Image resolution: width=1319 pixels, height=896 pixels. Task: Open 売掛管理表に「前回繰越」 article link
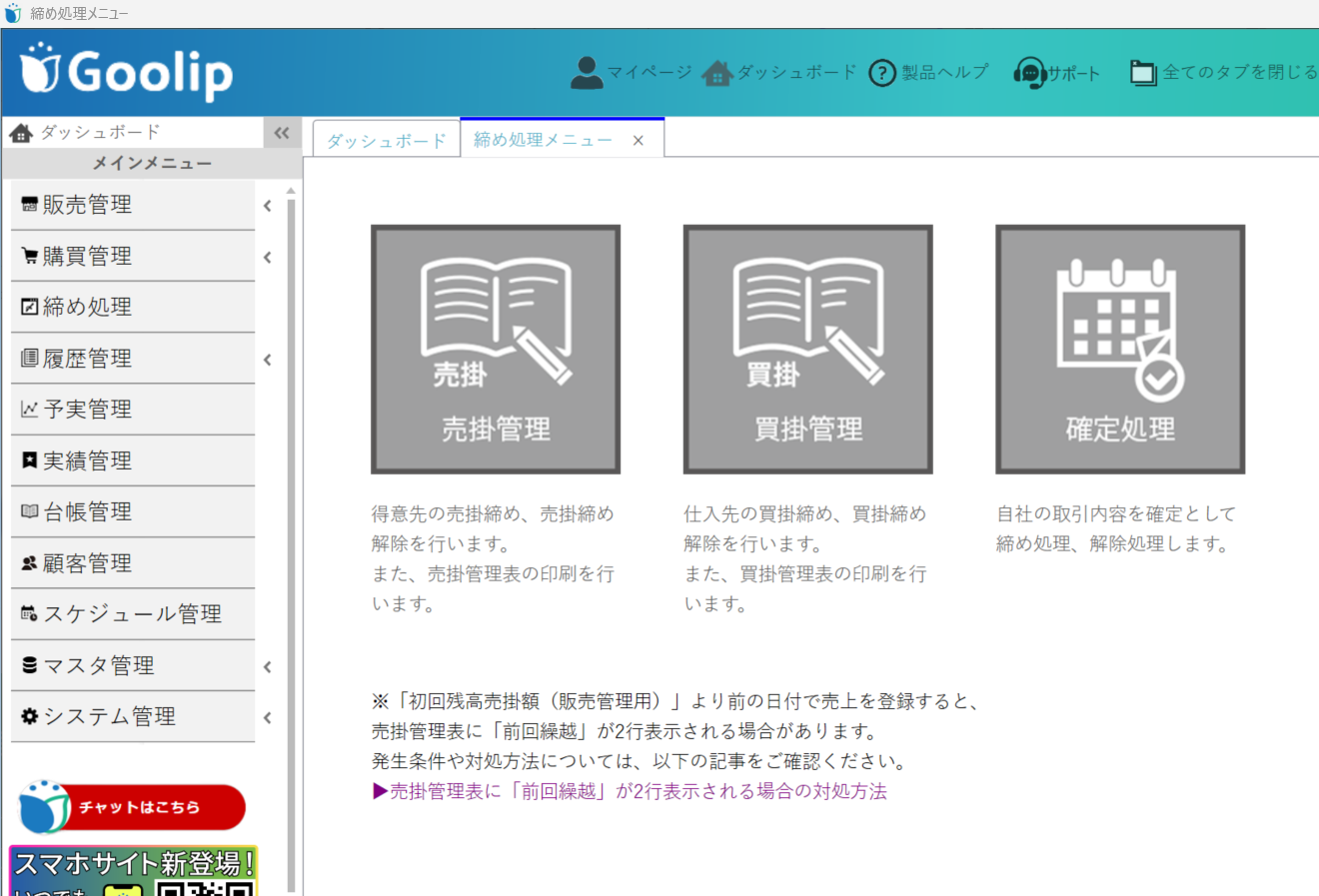click(630, 791)
